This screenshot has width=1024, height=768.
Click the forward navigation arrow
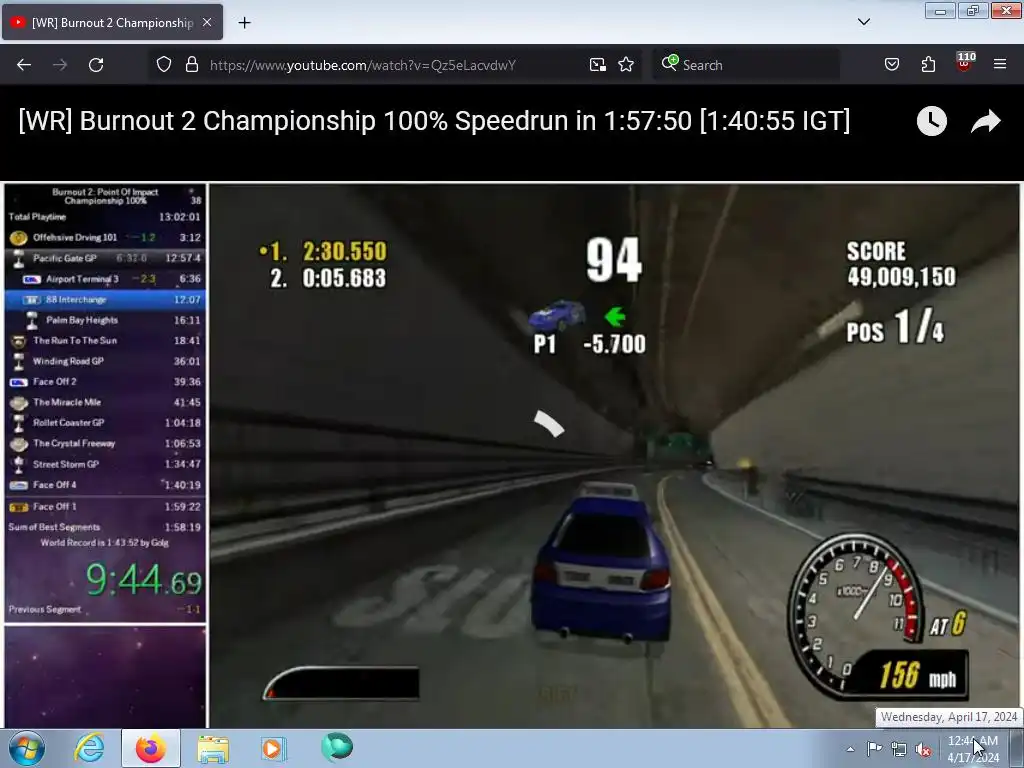pos(60,65)
